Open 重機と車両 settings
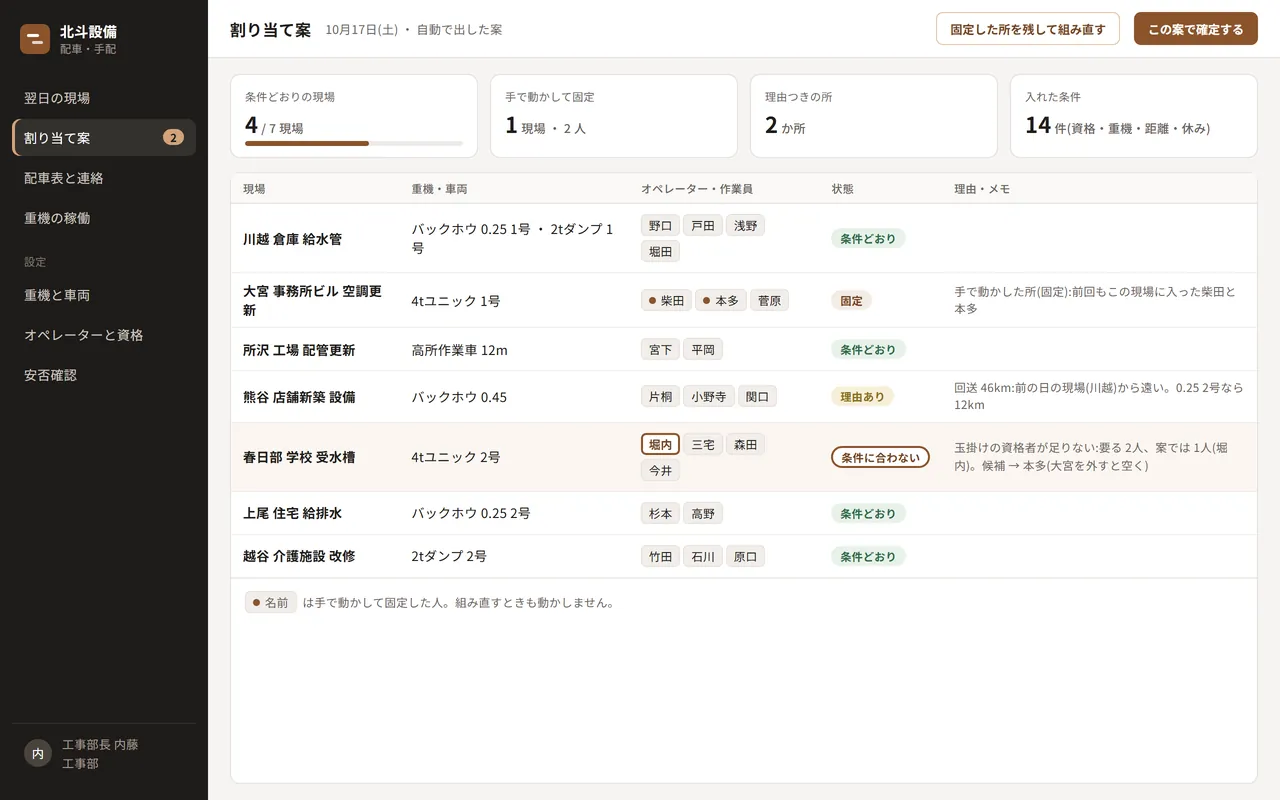The width and height of the screenshot is (1280, 800). tap(104, 296)
